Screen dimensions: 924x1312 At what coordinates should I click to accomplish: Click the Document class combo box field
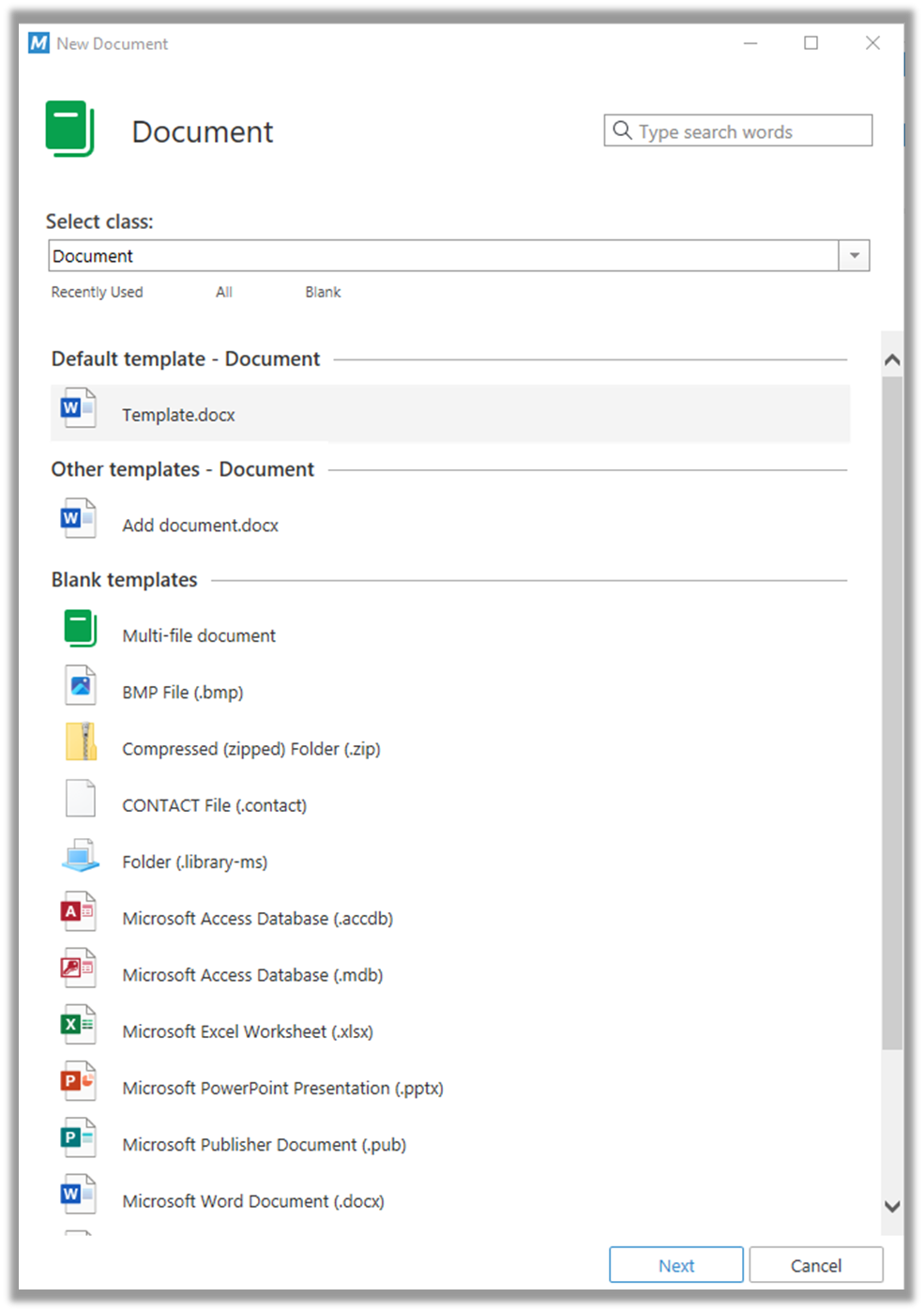(443, 255)
